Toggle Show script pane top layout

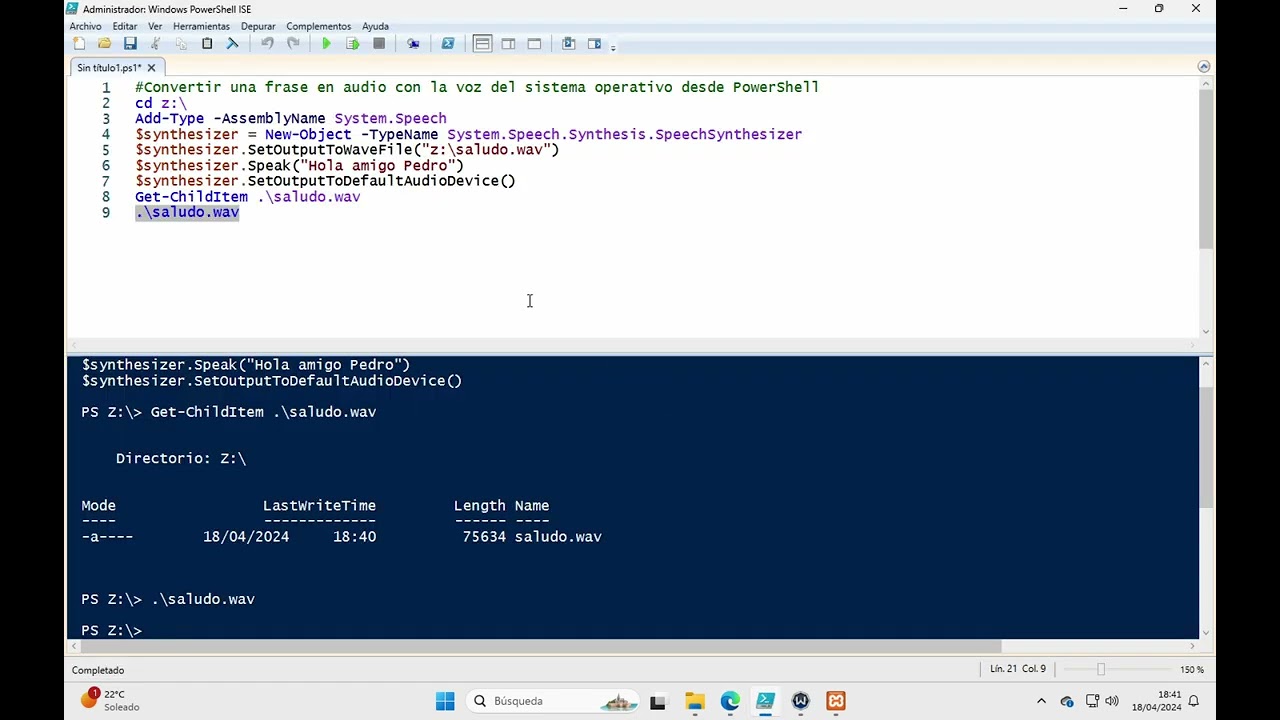click(483, 44)
